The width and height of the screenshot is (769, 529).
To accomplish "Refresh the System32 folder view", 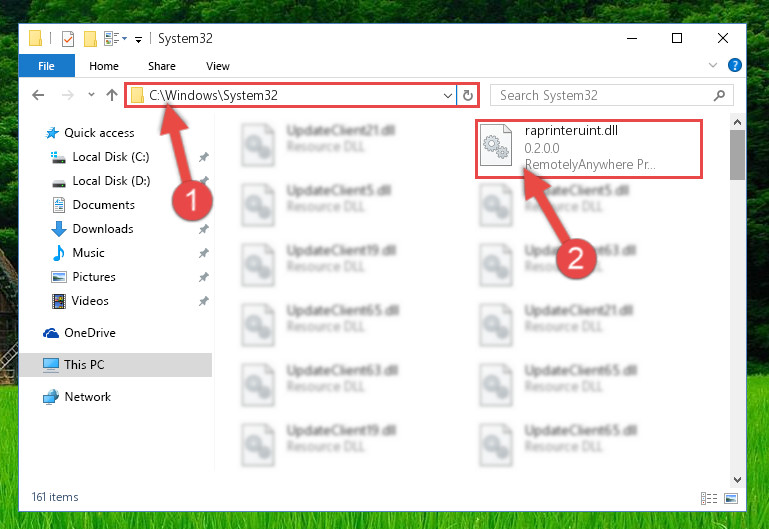I will pyautogui.click(x=467, y=95).
